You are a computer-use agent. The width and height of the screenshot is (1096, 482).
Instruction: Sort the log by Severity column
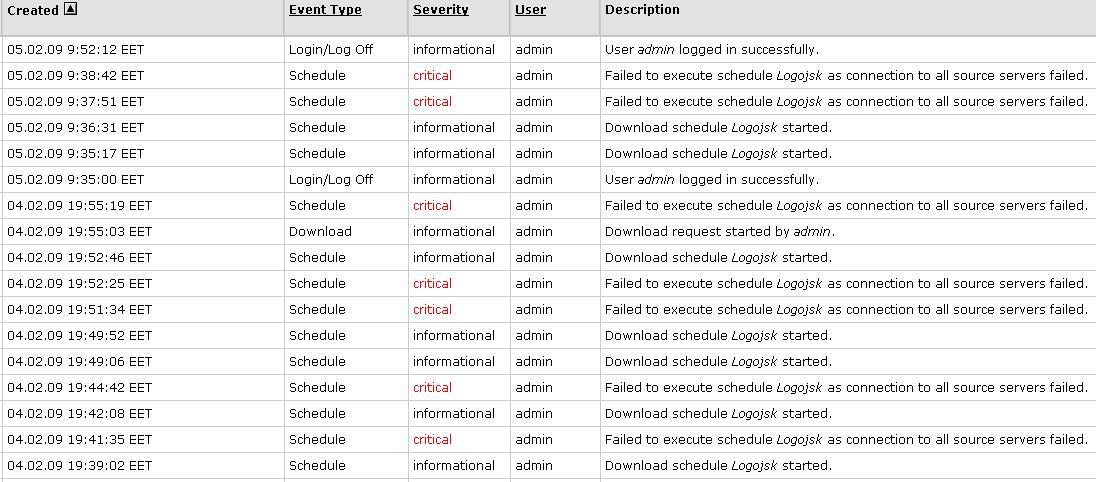[x=440, y=10]
